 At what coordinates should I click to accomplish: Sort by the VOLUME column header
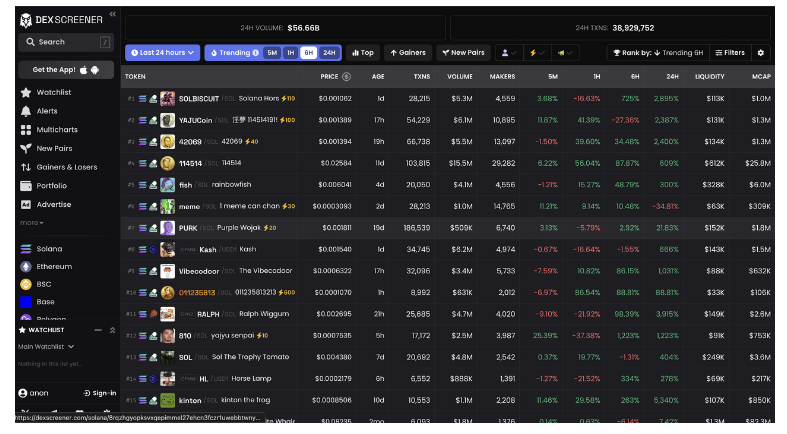[460, 77]
